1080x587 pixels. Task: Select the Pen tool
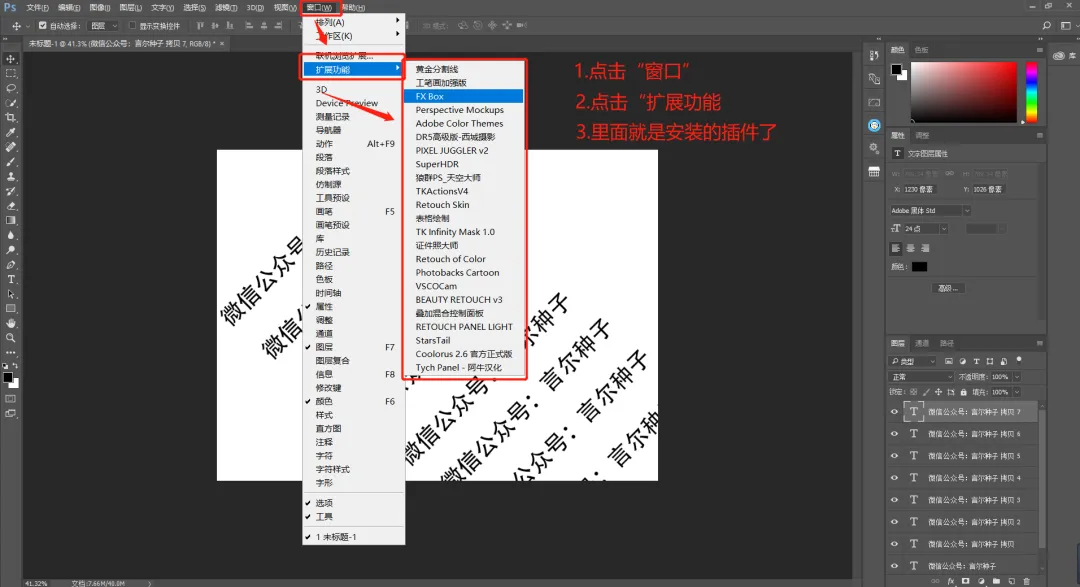pos(10,265)
